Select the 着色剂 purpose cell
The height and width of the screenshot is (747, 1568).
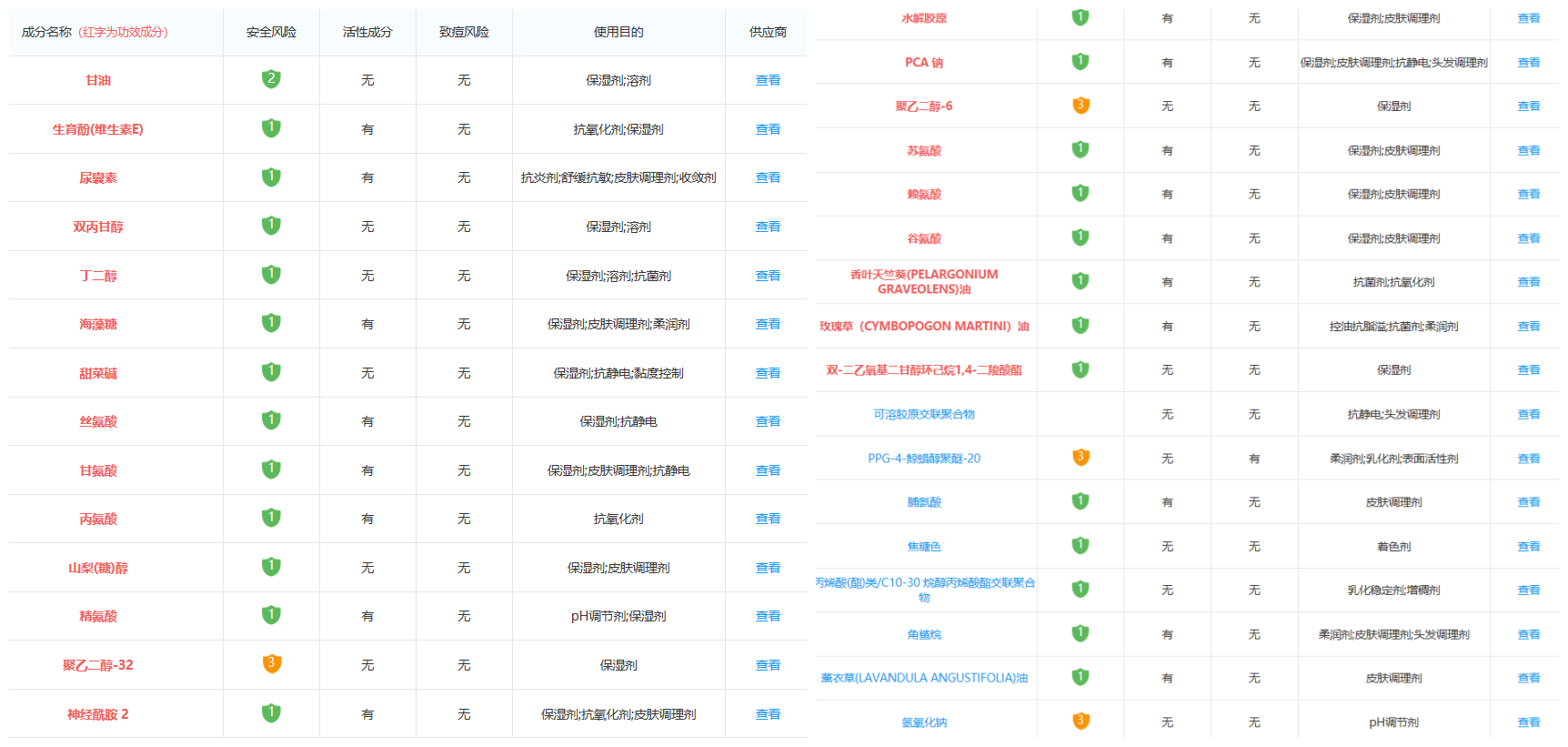[x=1393, y=547]
